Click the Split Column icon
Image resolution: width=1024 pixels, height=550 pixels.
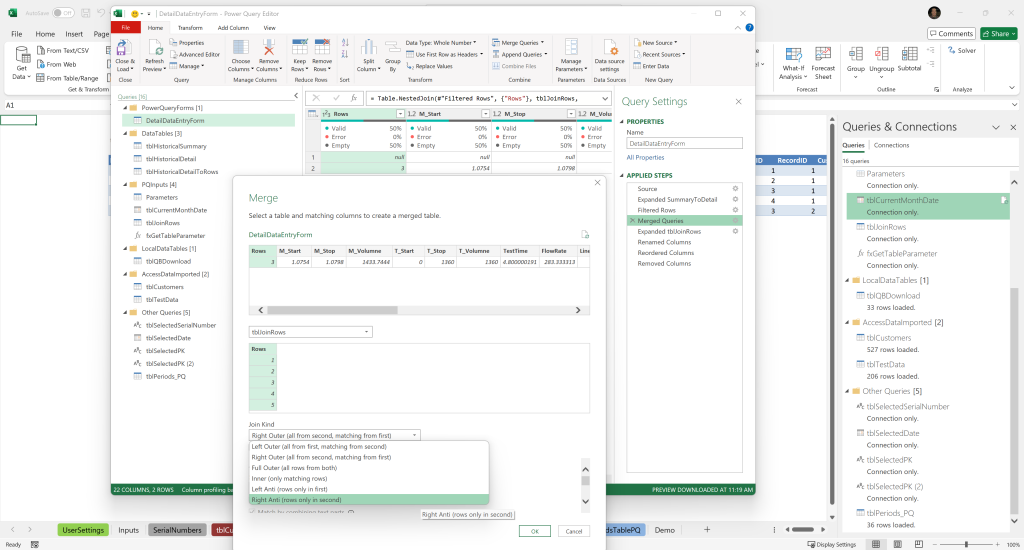click(368, 48)
